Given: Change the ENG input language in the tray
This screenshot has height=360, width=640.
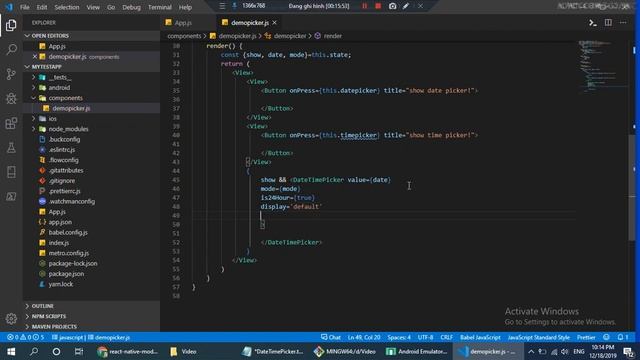Looking at the screenshot, I should pos(578,351).
